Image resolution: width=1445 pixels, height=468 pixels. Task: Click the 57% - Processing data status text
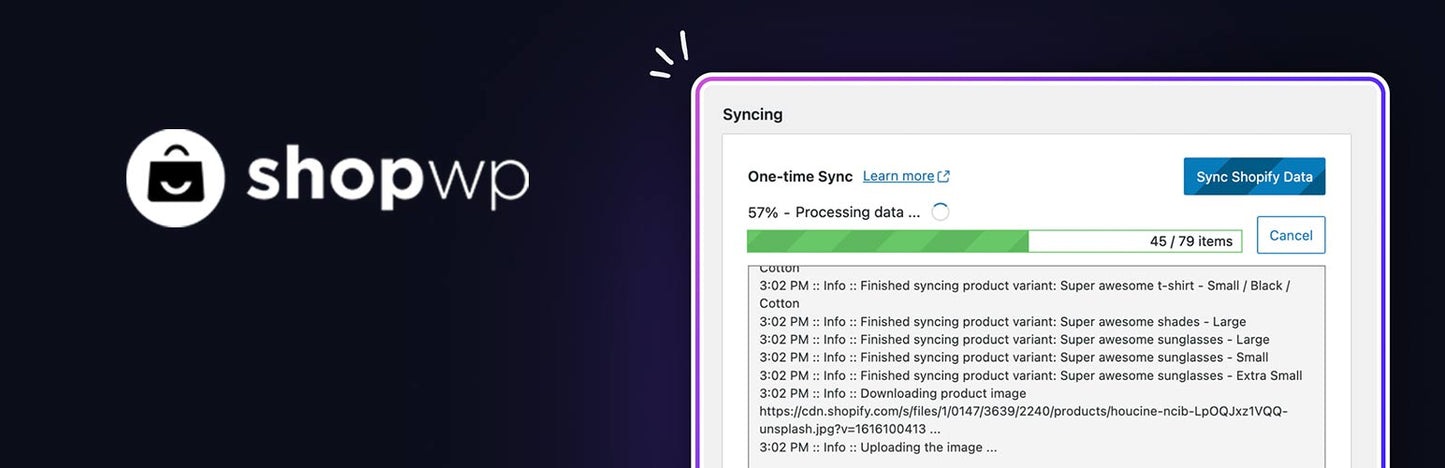pos(834,212)
